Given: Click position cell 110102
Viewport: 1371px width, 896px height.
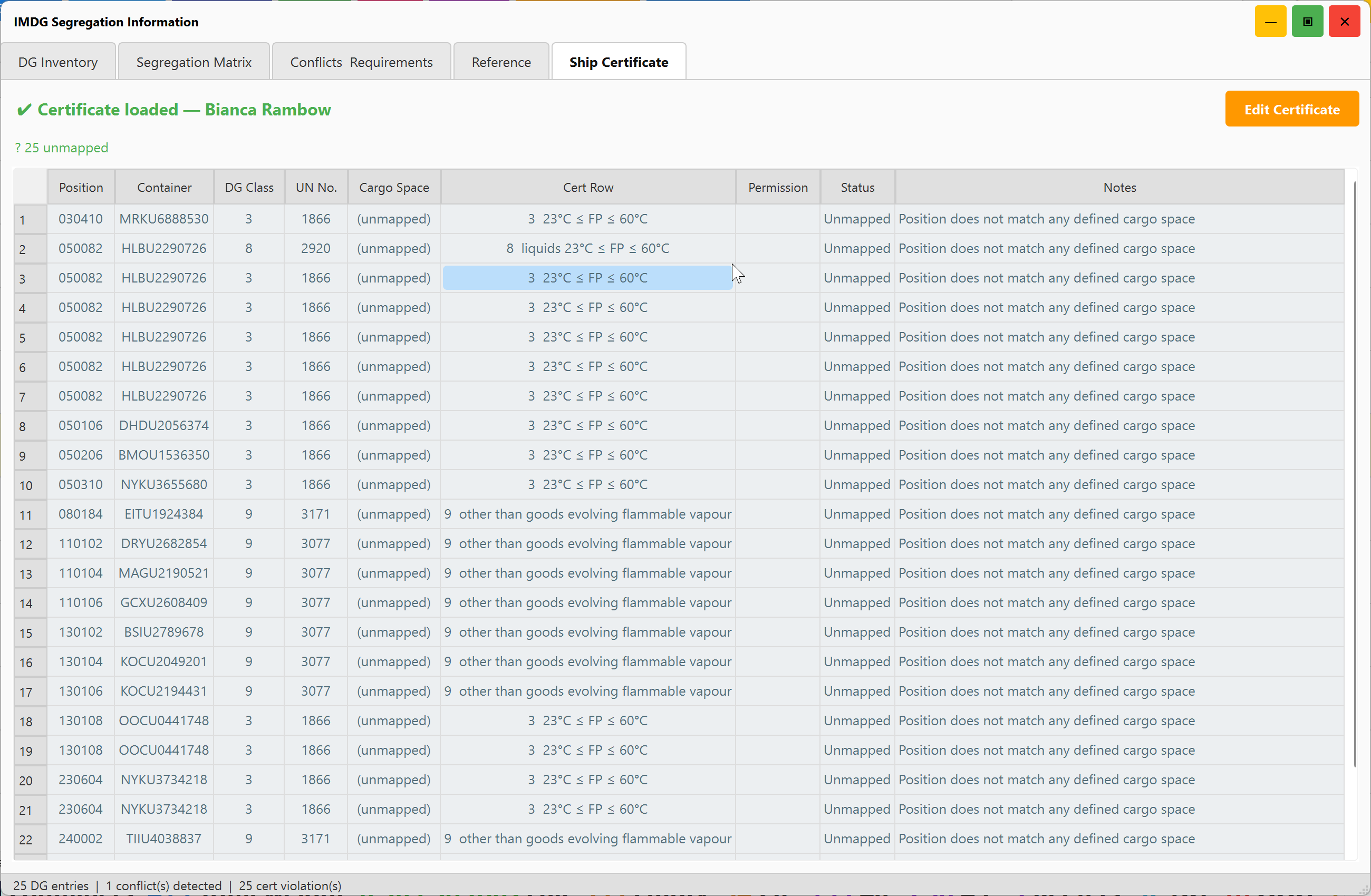Looking at the screenshot, I should click(x=81, y=543).
